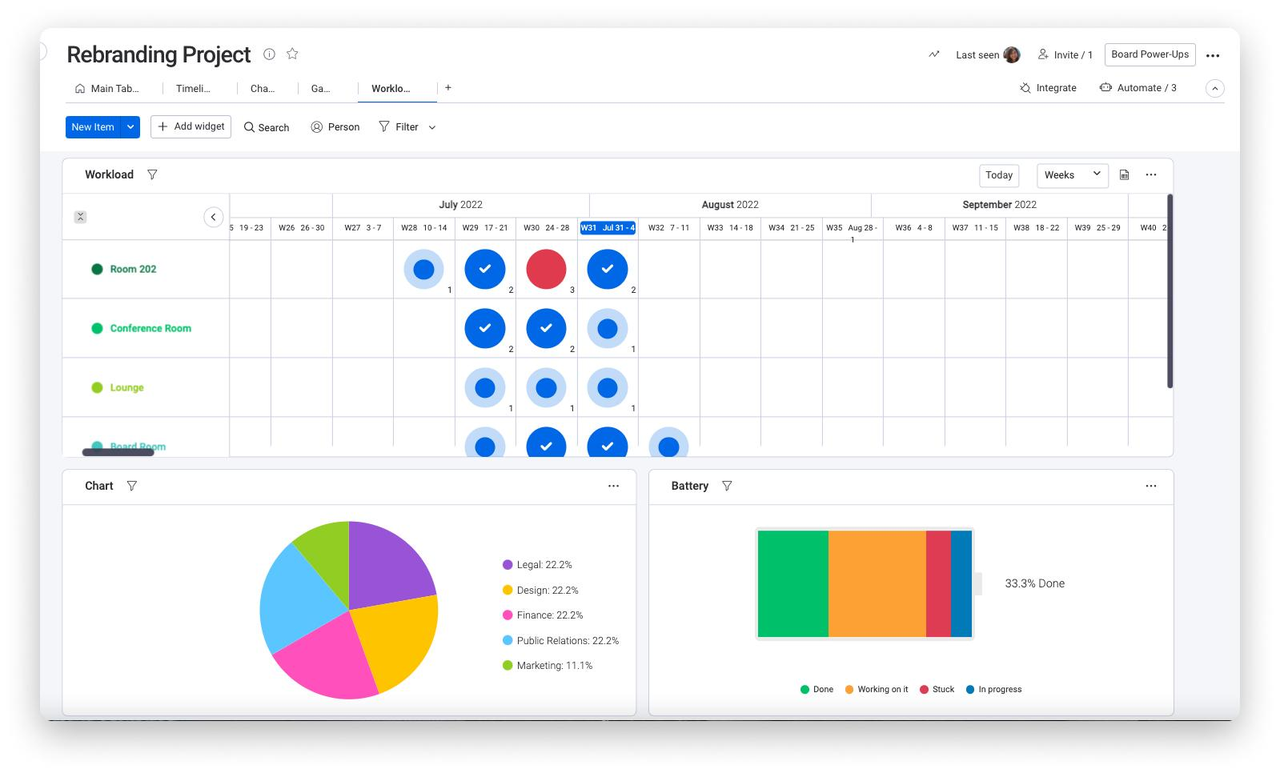
Task: Open the Integrate option
Action: [1048, 88]
